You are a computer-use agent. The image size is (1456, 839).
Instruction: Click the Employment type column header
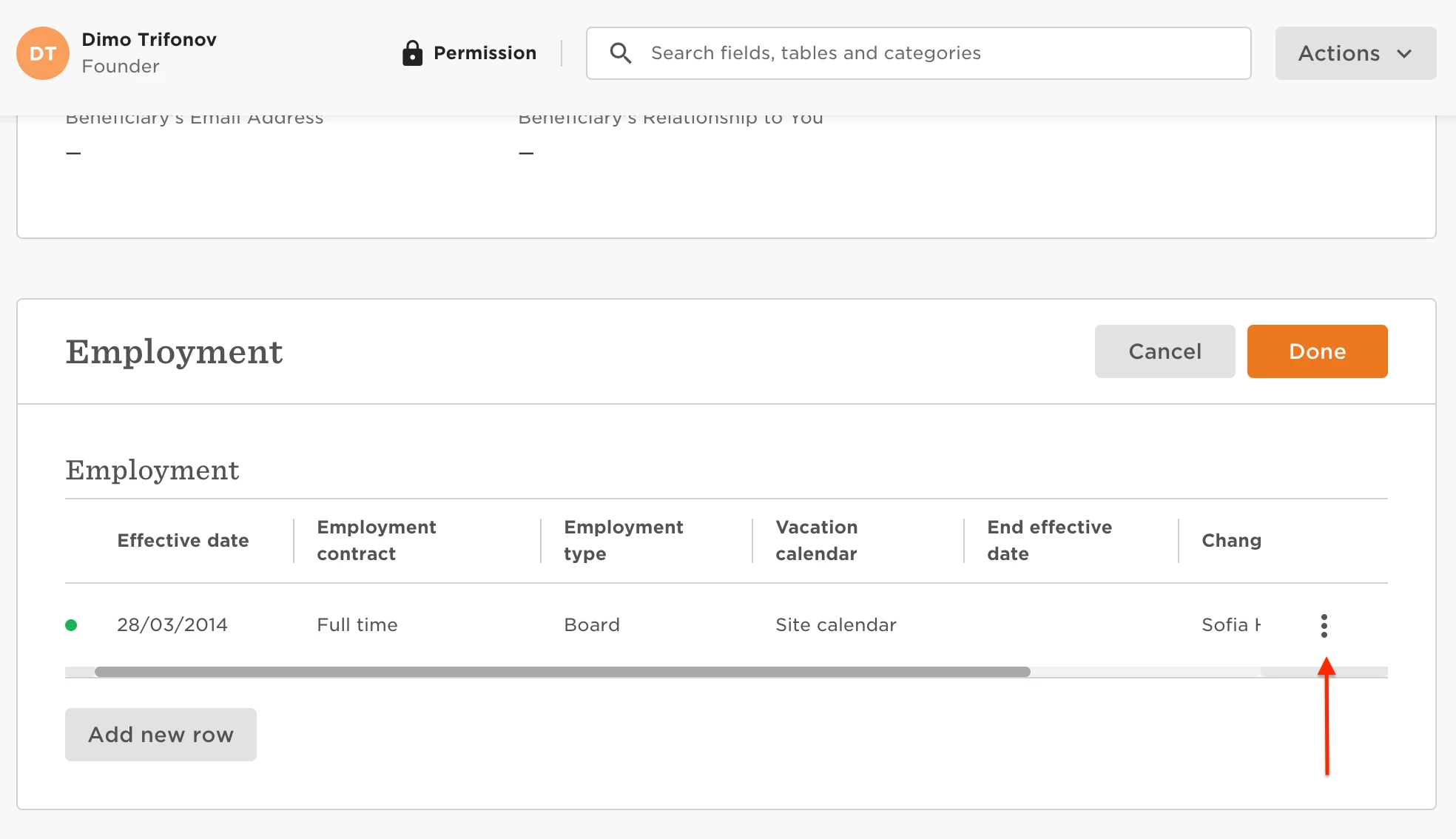(x=624, y=541)
